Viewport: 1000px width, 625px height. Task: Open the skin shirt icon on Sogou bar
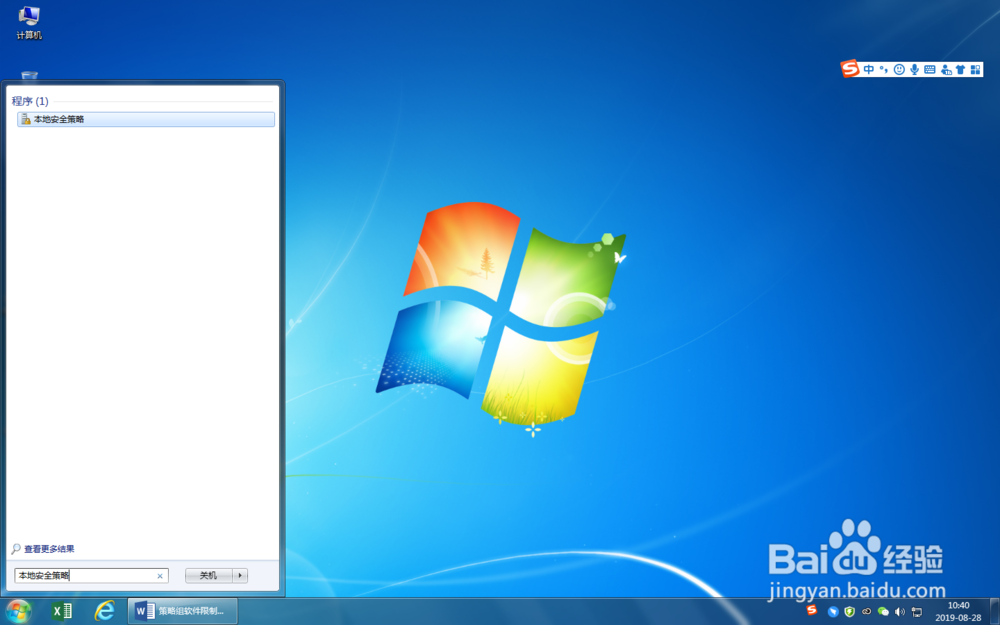point(960,70)
